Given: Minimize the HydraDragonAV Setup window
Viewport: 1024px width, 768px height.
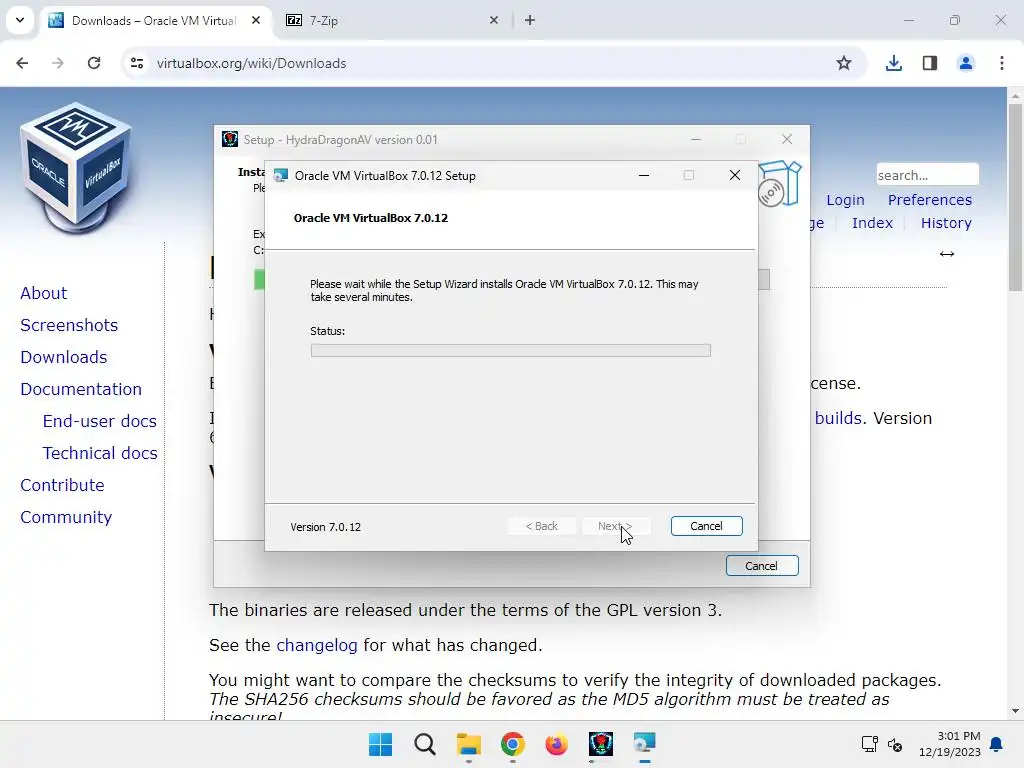Looking at the screenshot, I should 696,140.
